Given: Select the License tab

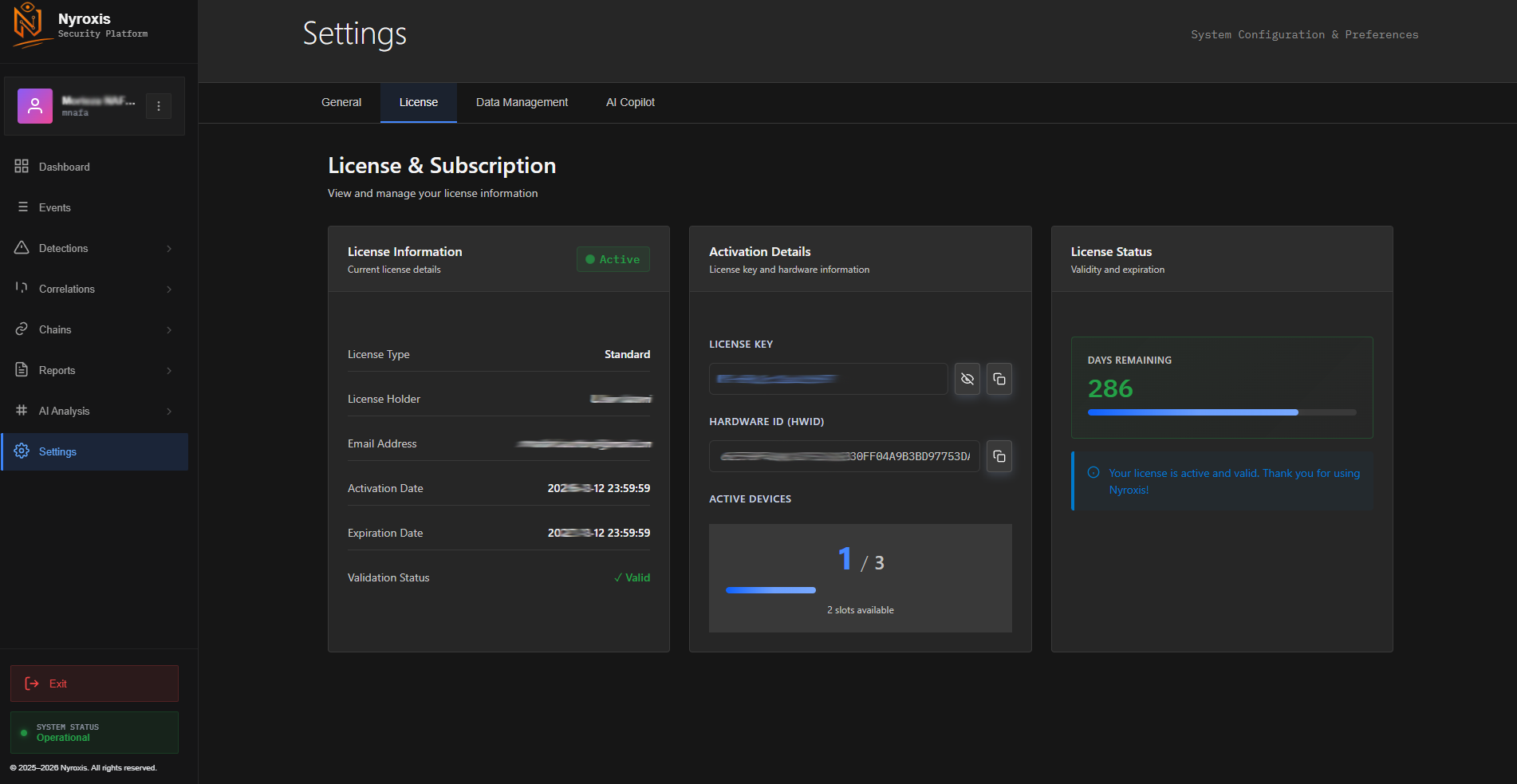Looking at the screenshot, I should click(x=419, y=102).
